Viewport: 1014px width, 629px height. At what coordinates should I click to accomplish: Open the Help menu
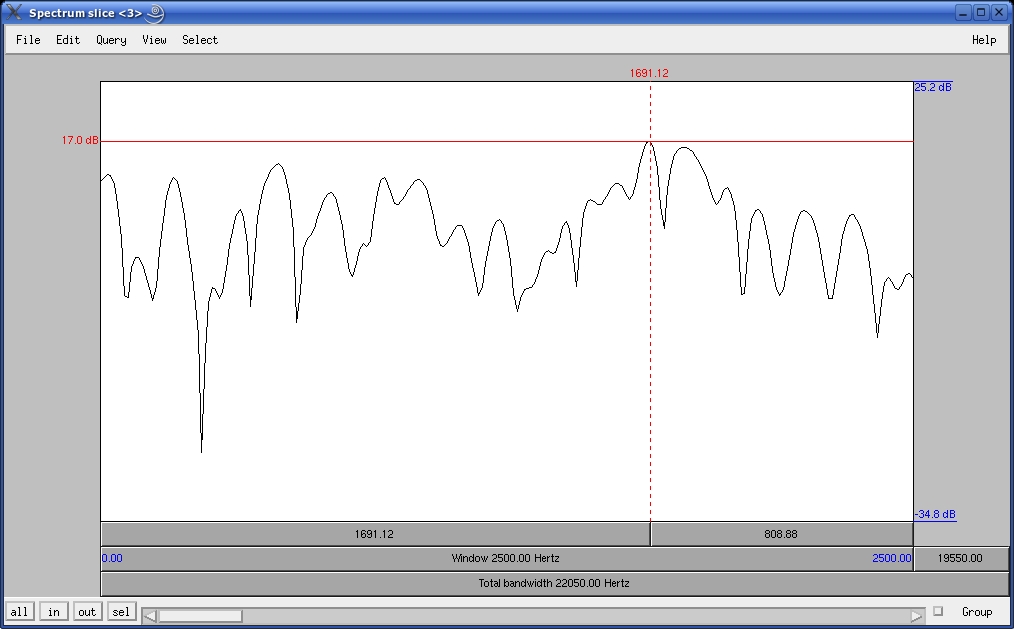(984, 40)
